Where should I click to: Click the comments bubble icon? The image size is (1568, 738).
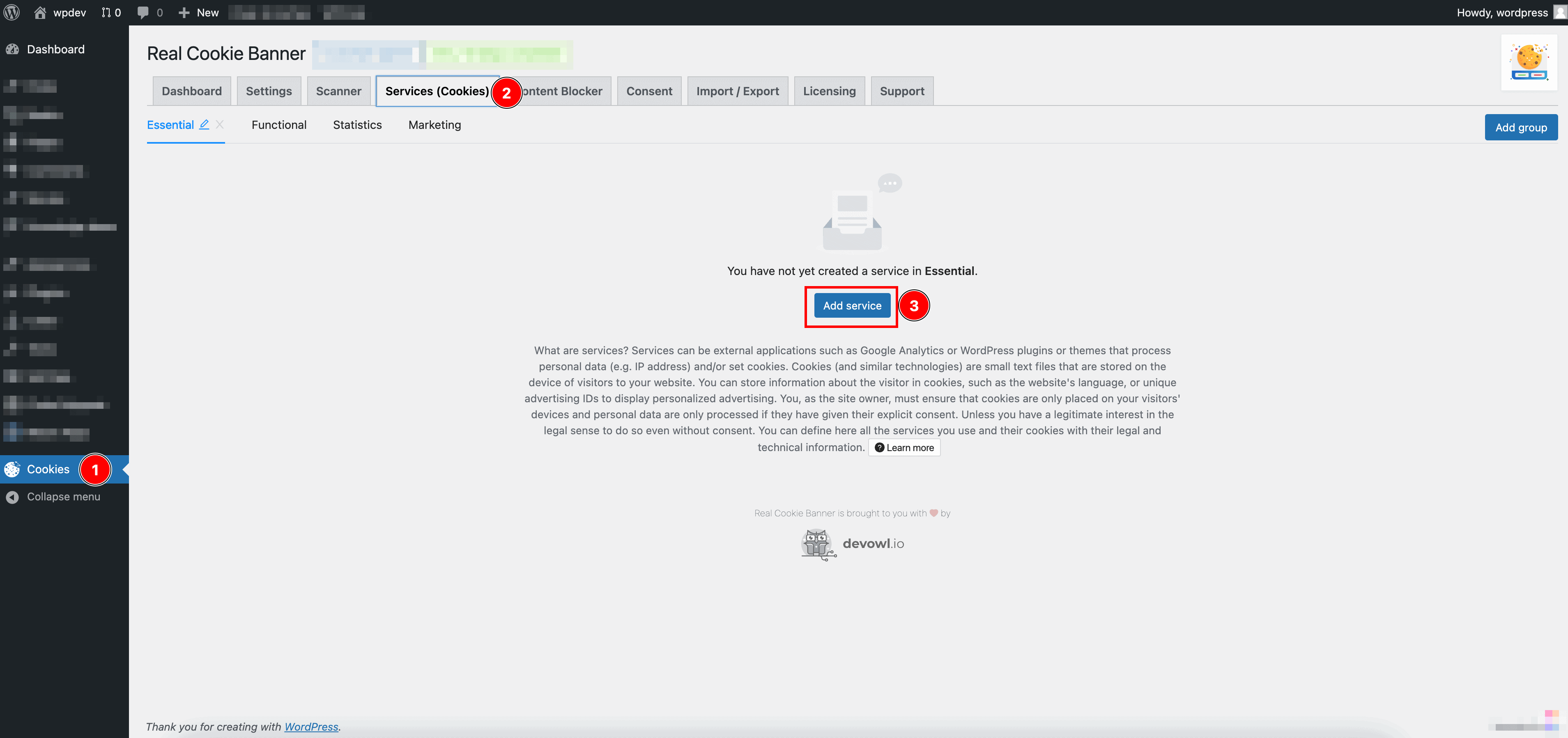pyautogui.click(x=143, y=12)
